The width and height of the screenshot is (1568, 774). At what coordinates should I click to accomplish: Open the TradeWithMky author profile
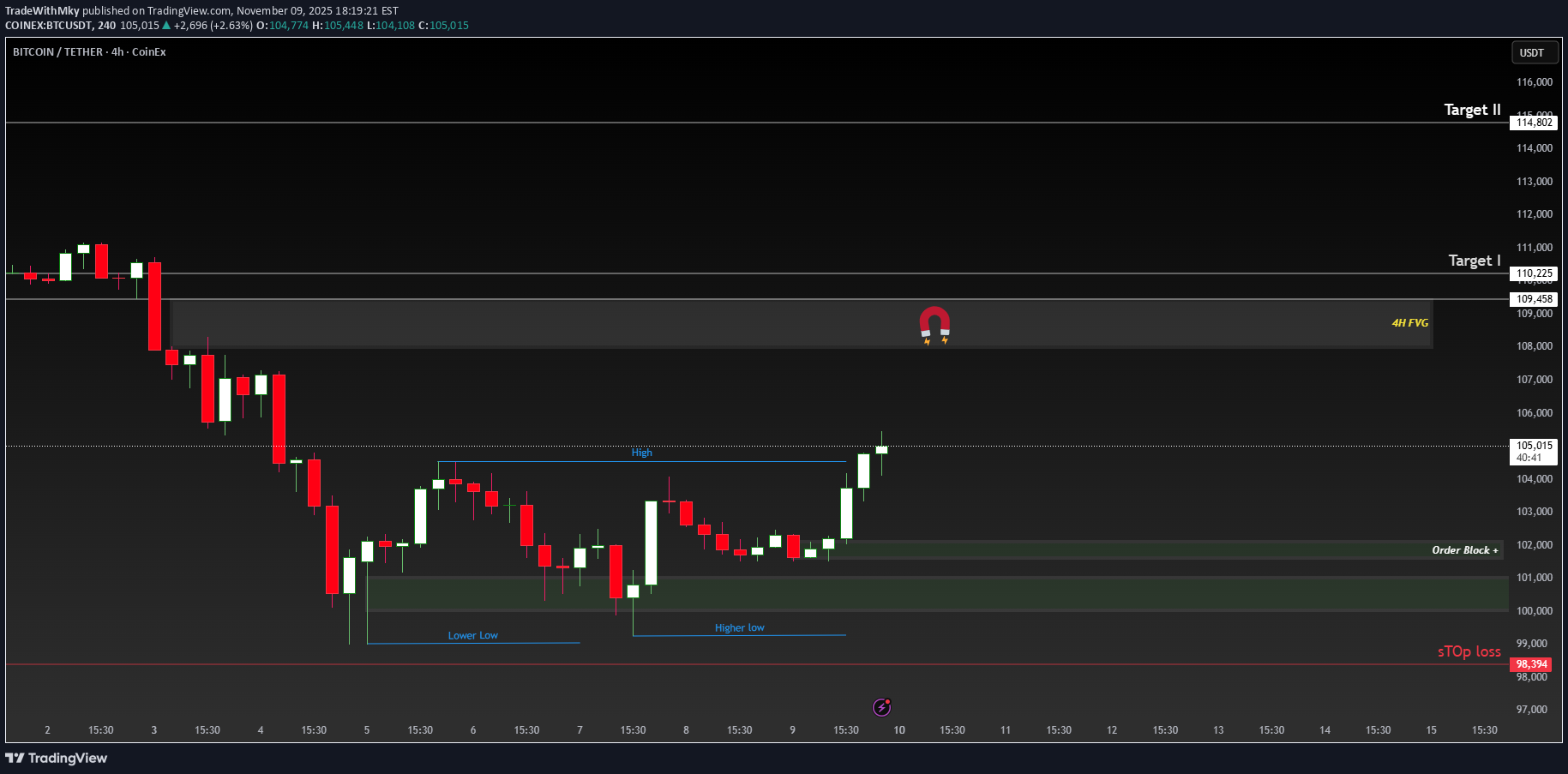pyautogui.click(x=43, y=10)
